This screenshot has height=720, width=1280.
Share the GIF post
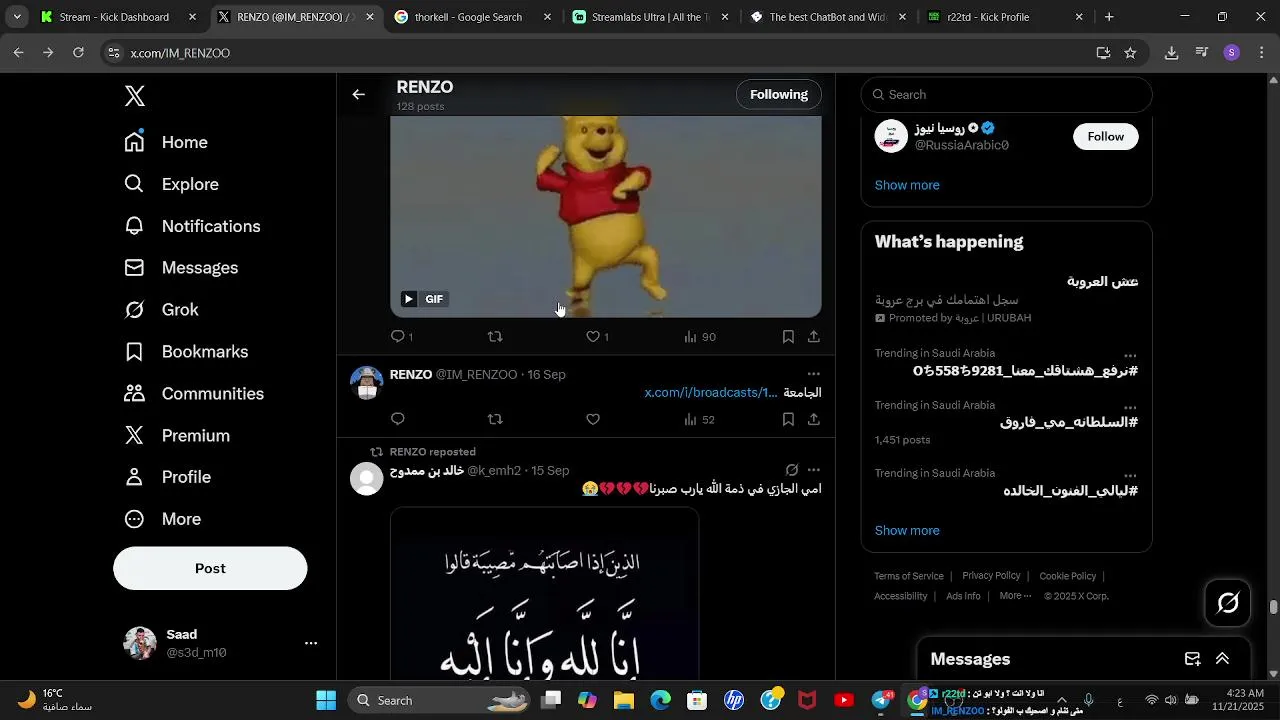pos(814,337)
